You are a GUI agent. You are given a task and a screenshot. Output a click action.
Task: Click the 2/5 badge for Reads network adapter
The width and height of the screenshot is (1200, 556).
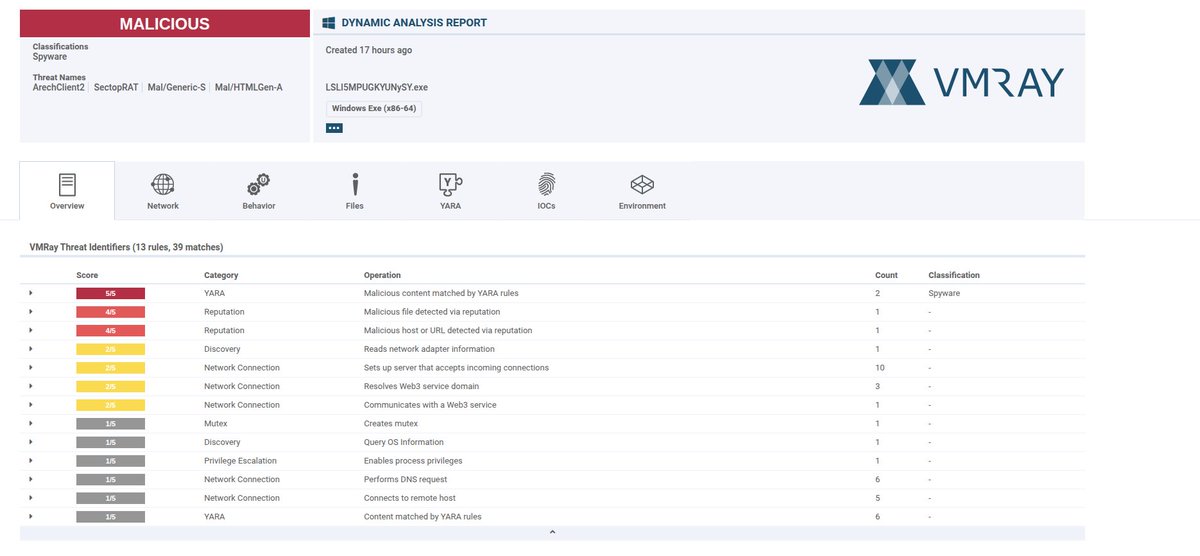coord(110,349)
